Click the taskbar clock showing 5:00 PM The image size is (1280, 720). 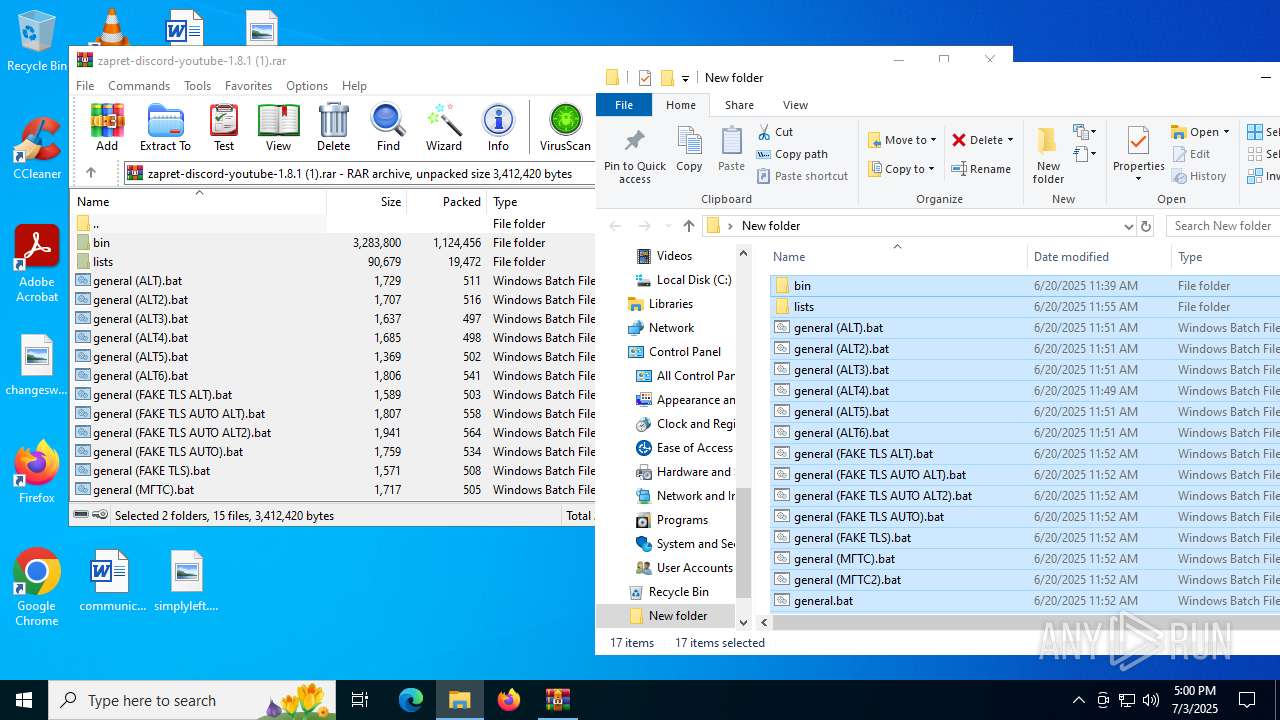(1194, 700)
